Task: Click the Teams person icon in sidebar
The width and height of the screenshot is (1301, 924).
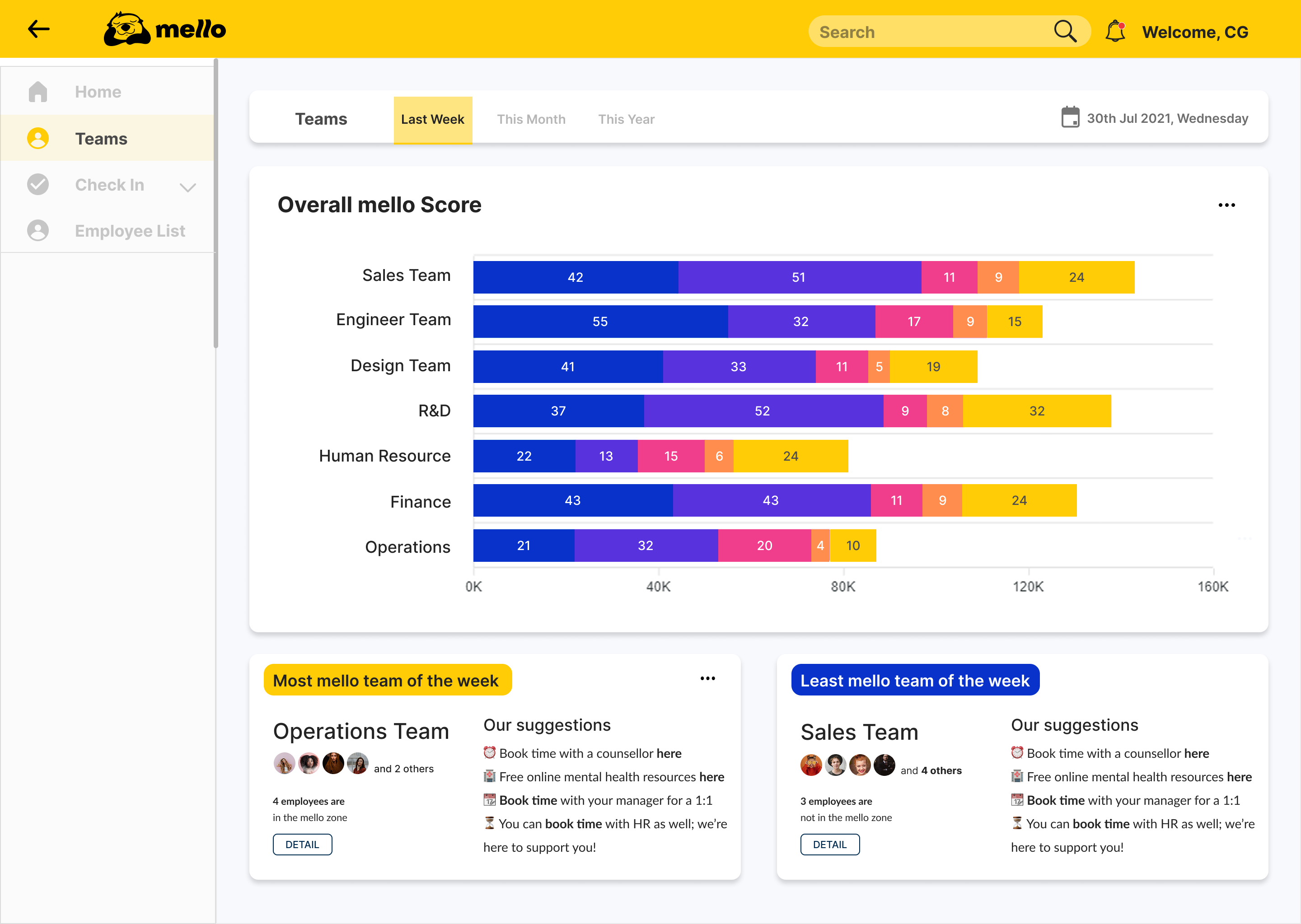Action: tap(38, 138)
